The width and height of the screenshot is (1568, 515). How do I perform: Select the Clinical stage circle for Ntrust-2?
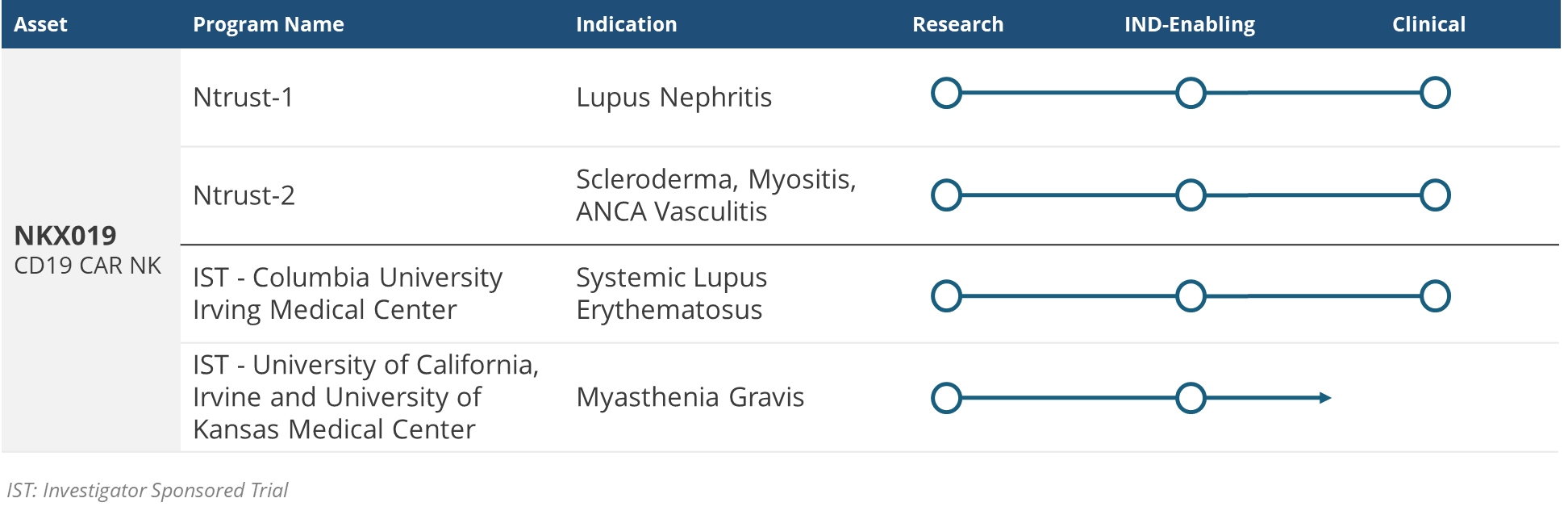click(x=1435, y=195)
